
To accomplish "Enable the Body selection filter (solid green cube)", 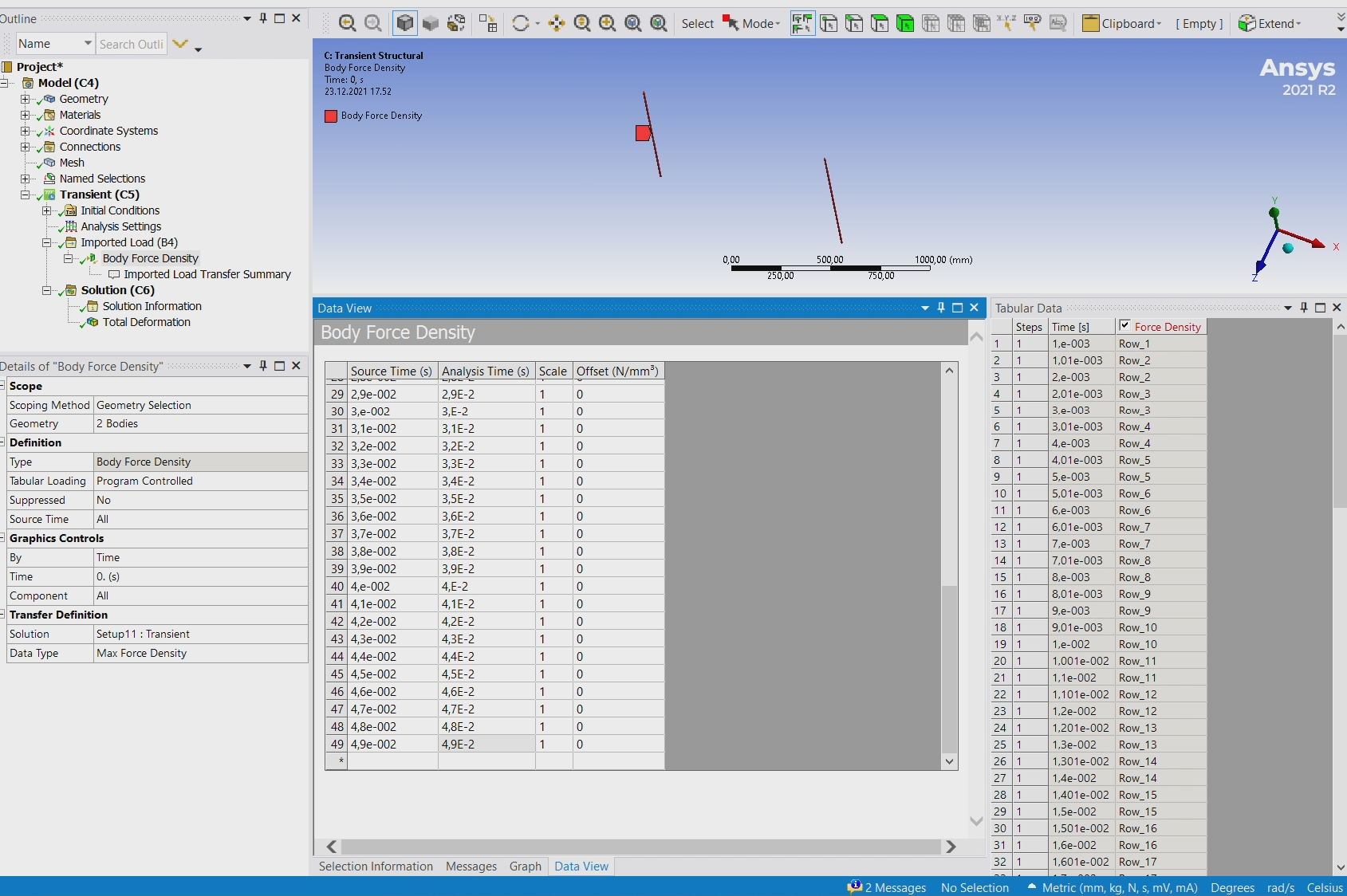I will [x=905, y=24].
